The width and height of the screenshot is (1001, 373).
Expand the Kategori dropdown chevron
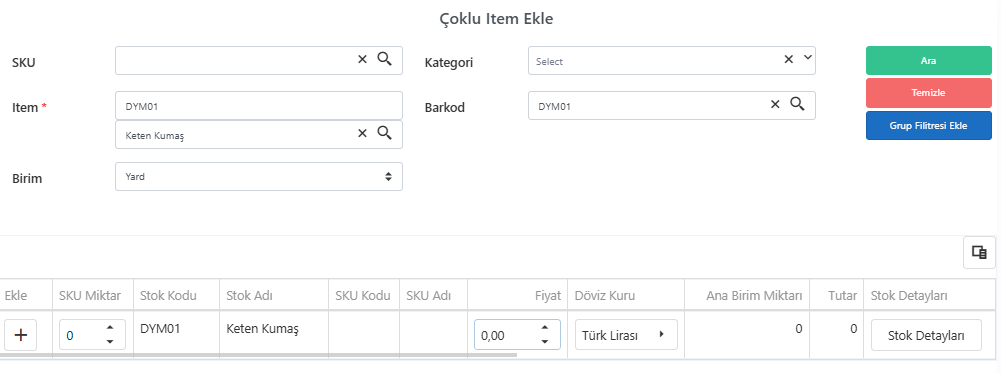[808, 57]
